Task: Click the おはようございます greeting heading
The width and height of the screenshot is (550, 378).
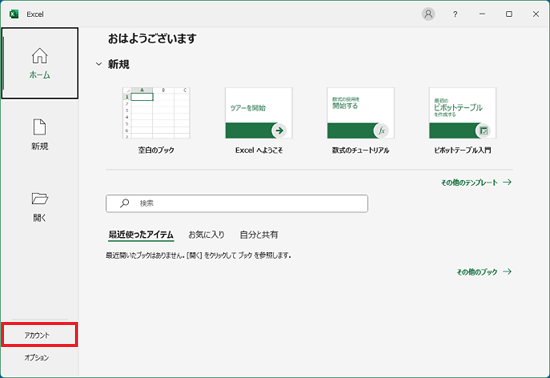Action: coord(152,39)
